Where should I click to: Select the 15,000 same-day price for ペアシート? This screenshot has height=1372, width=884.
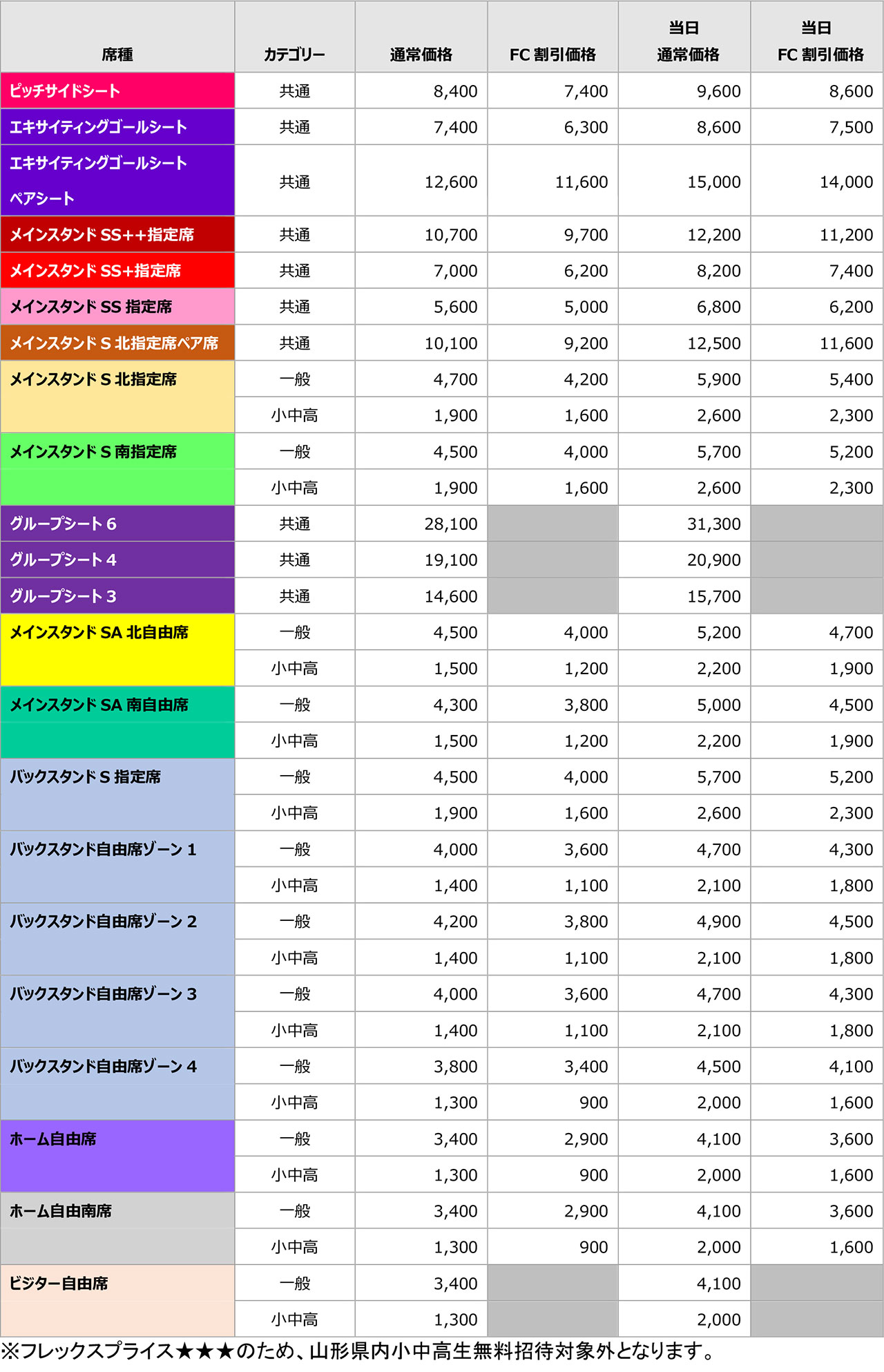pyautogui.click(x=713, y=182)
